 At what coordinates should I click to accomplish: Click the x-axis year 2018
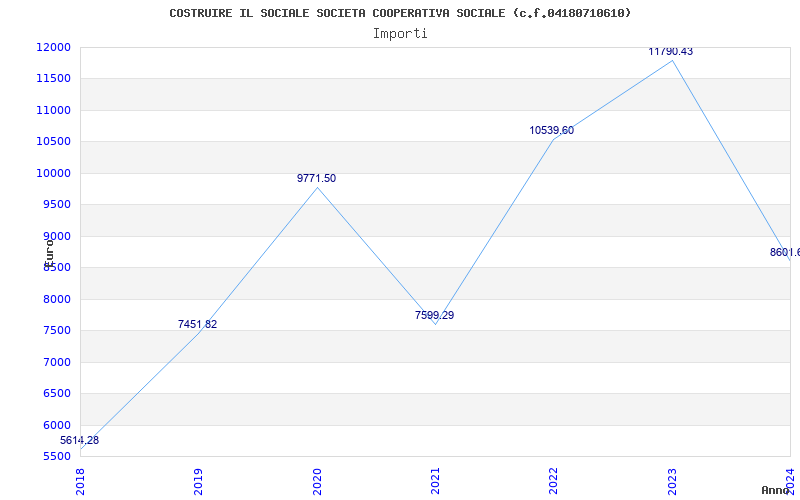(80, 482)
